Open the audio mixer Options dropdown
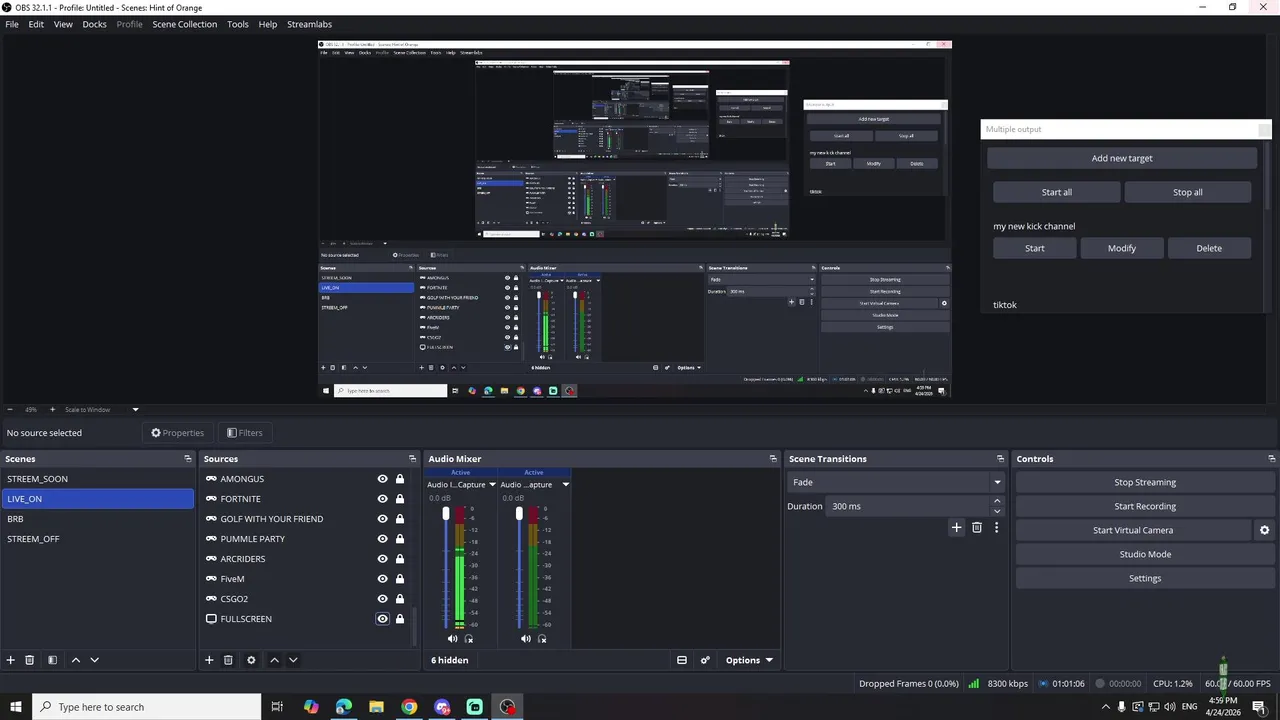 tap(749, 660)
